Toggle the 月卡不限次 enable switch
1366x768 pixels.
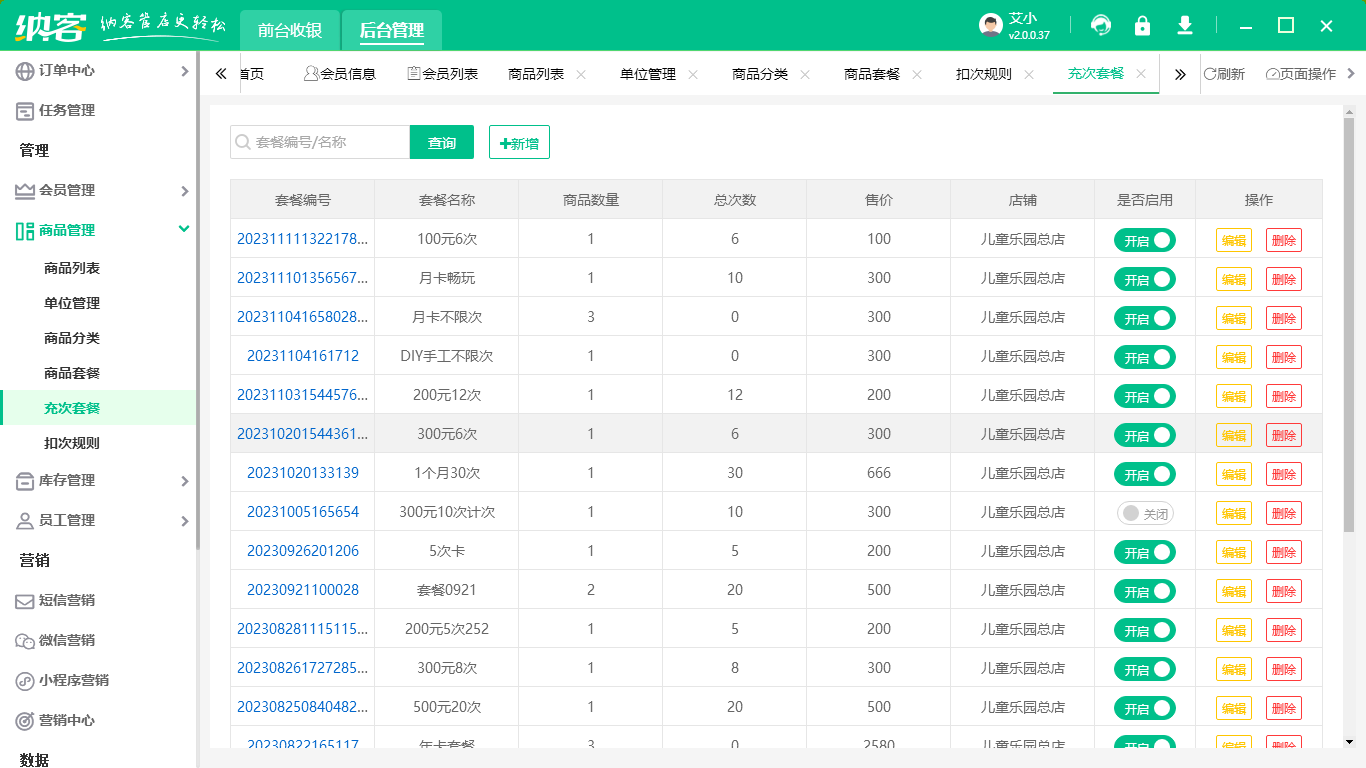[x=1145, y=318]
